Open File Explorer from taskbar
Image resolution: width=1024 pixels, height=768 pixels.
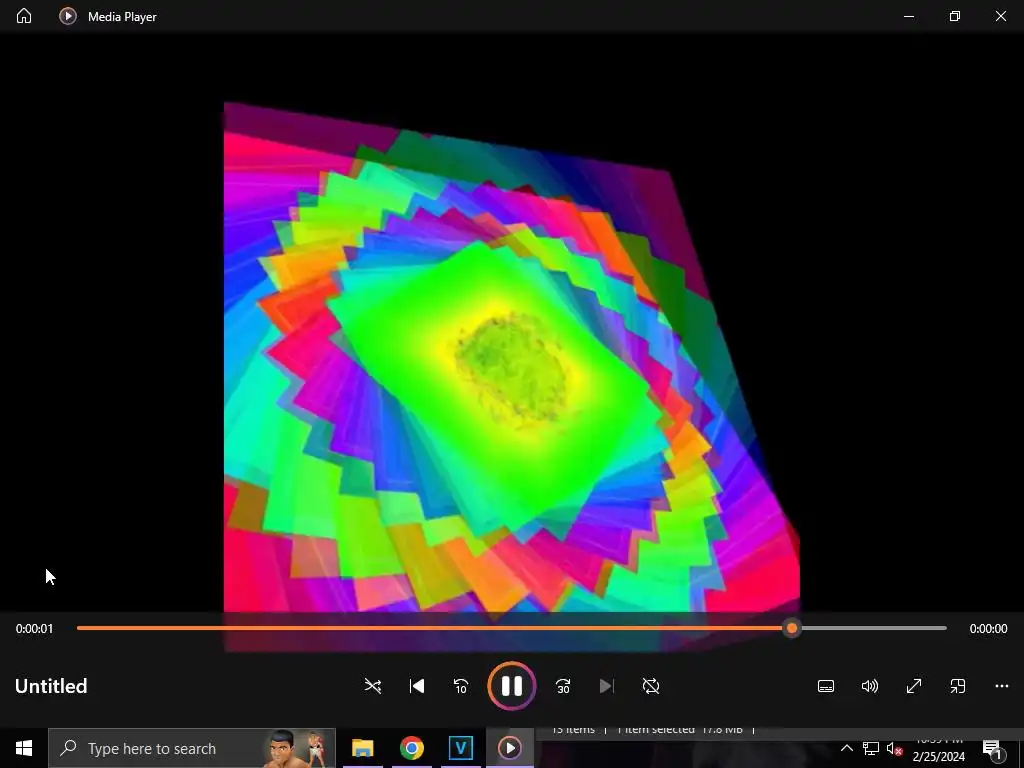362,748
